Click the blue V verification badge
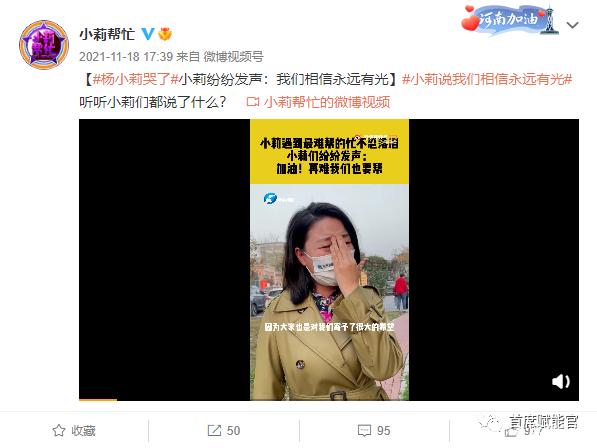The image size is (597, 448). 148,34
